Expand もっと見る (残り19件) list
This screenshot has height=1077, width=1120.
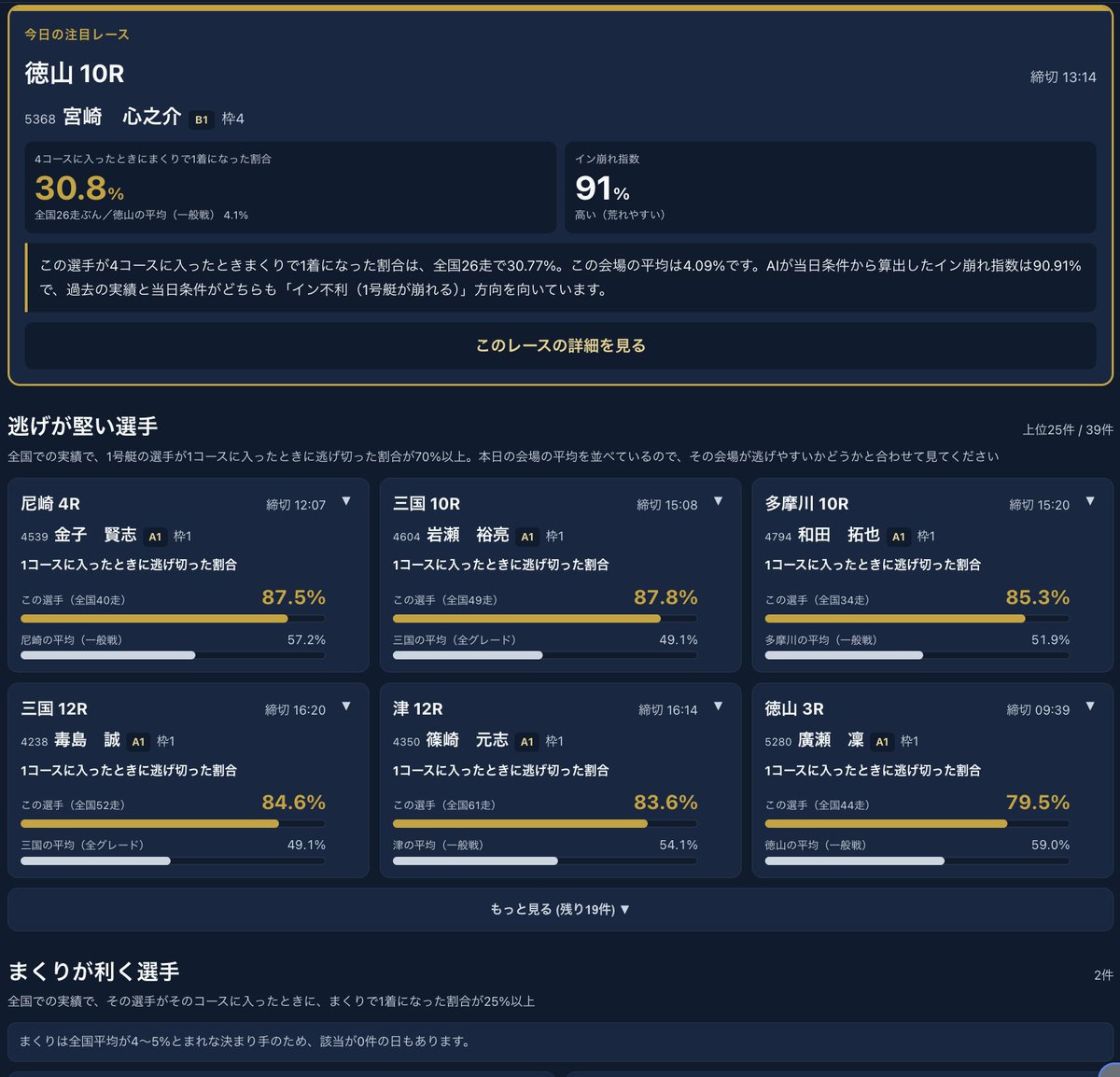click(560, 909)
